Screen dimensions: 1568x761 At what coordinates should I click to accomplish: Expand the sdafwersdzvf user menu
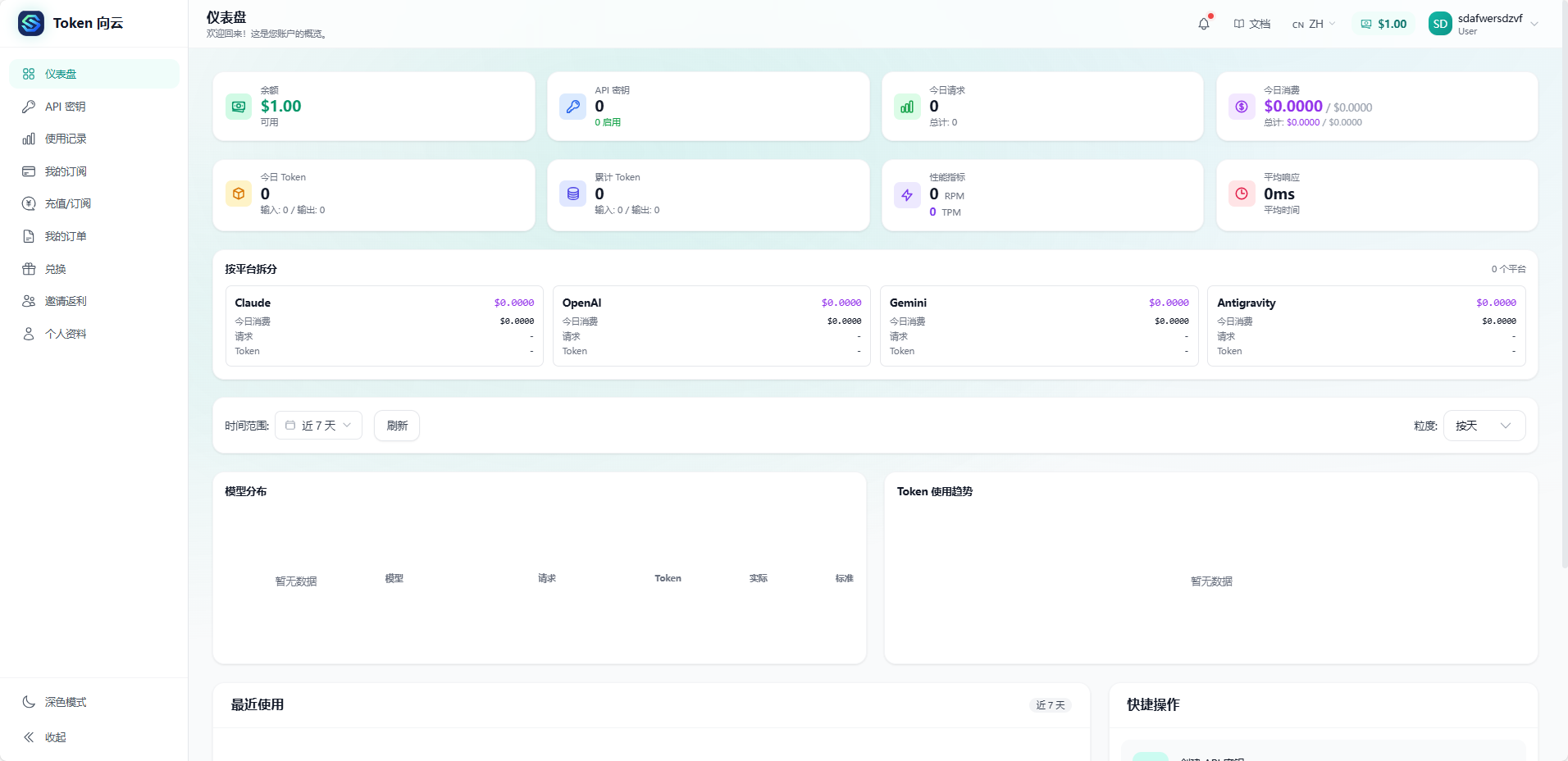tap(1484, 24)
